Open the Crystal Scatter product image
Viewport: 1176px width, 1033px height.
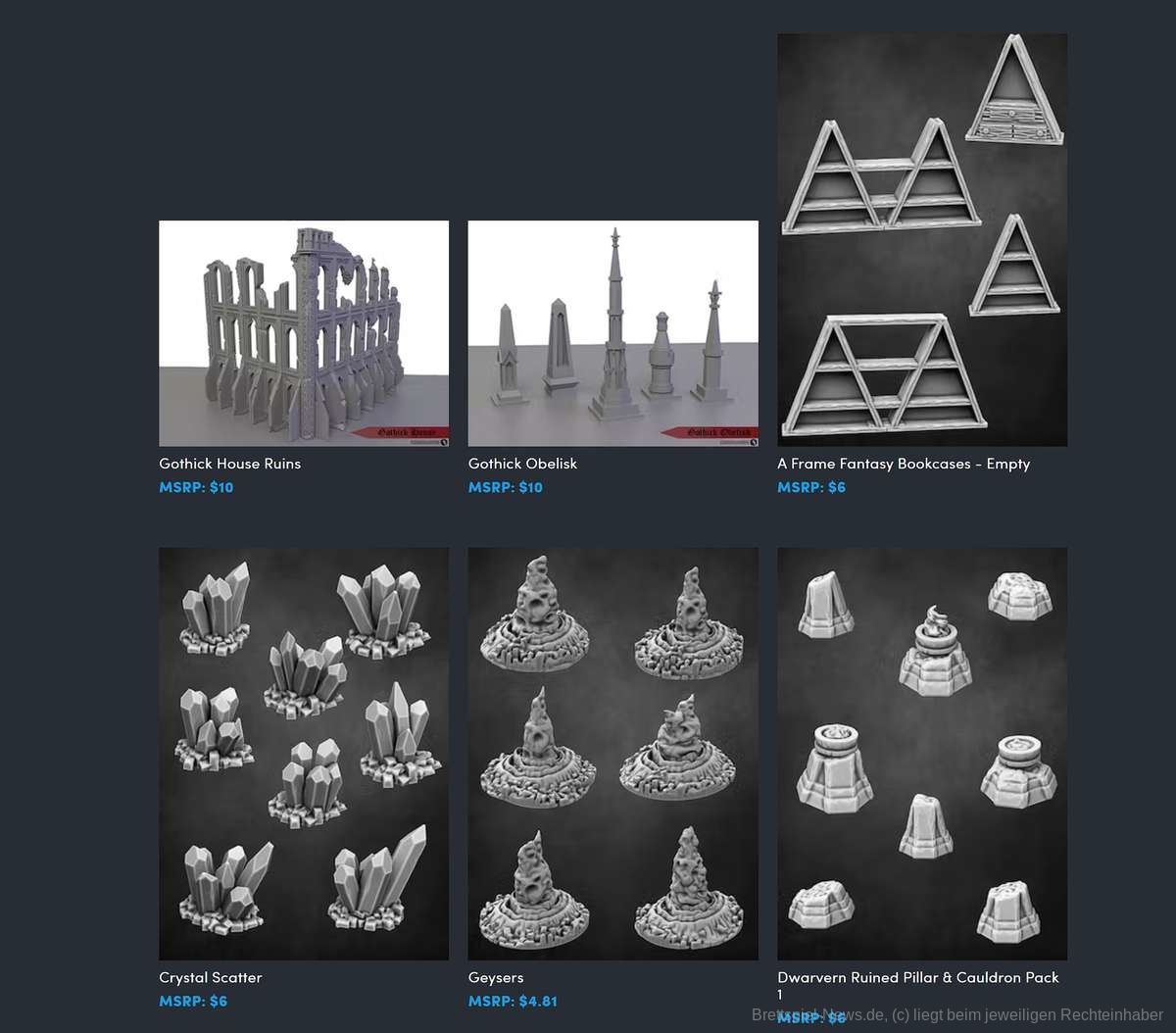[x=304, y=754]
